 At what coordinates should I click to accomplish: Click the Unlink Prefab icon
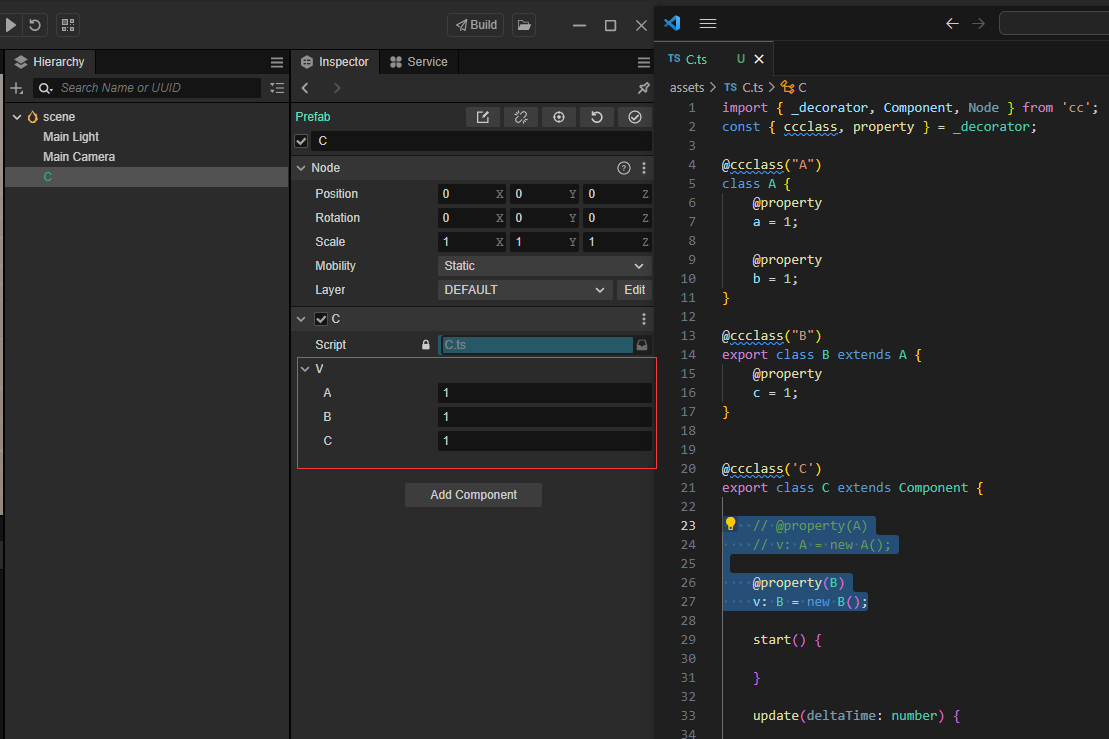tap(521, 117)
